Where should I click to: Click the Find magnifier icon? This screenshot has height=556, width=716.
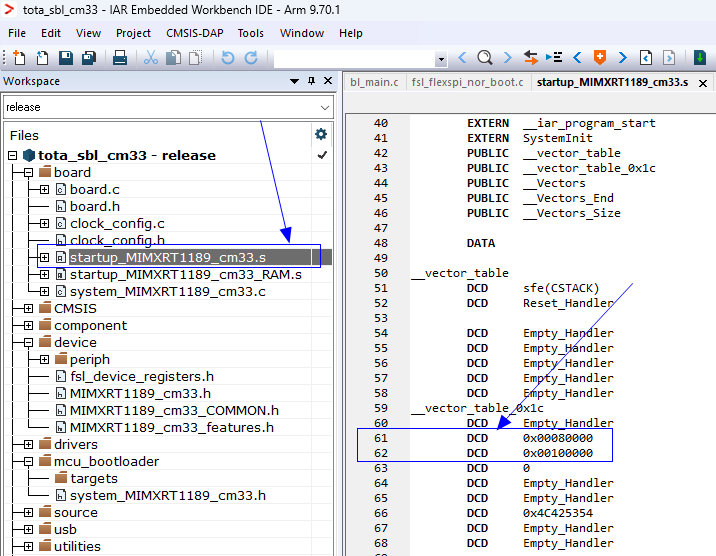pyautogui.click(x=484, y=58)
